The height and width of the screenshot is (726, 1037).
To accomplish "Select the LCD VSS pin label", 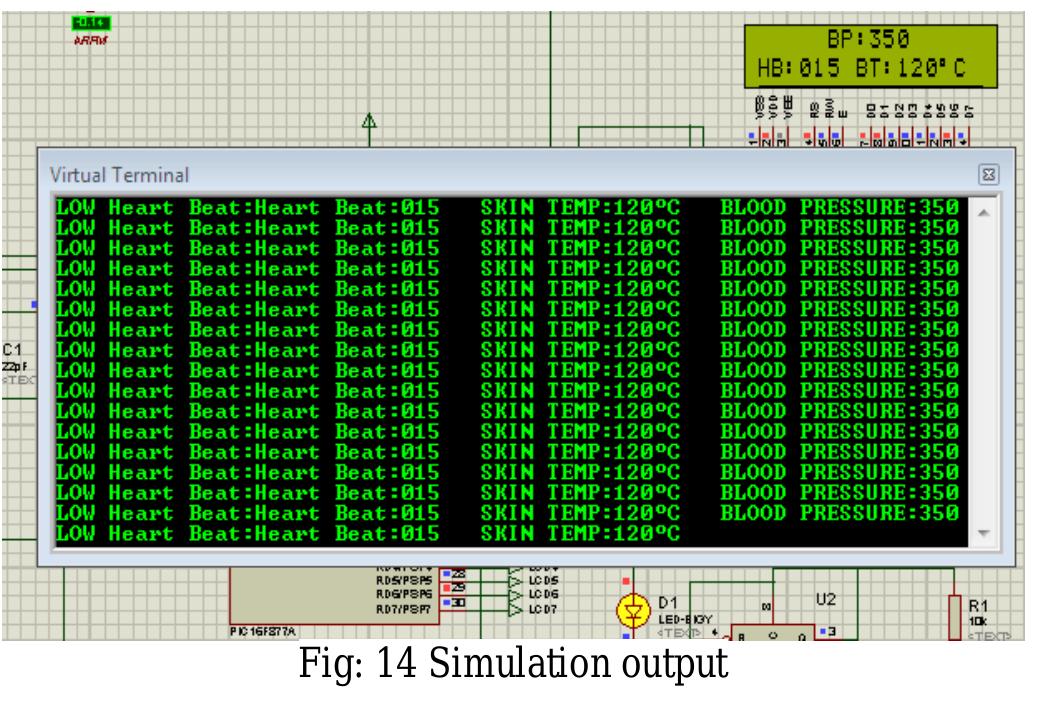I will [757, 103].
